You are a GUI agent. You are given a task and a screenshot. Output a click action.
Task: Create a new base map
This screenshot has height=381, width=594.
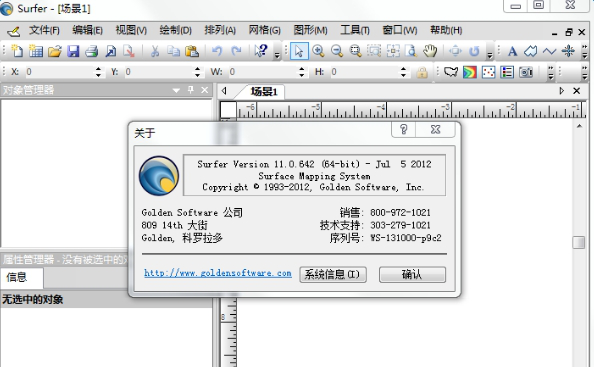point(451,72)
